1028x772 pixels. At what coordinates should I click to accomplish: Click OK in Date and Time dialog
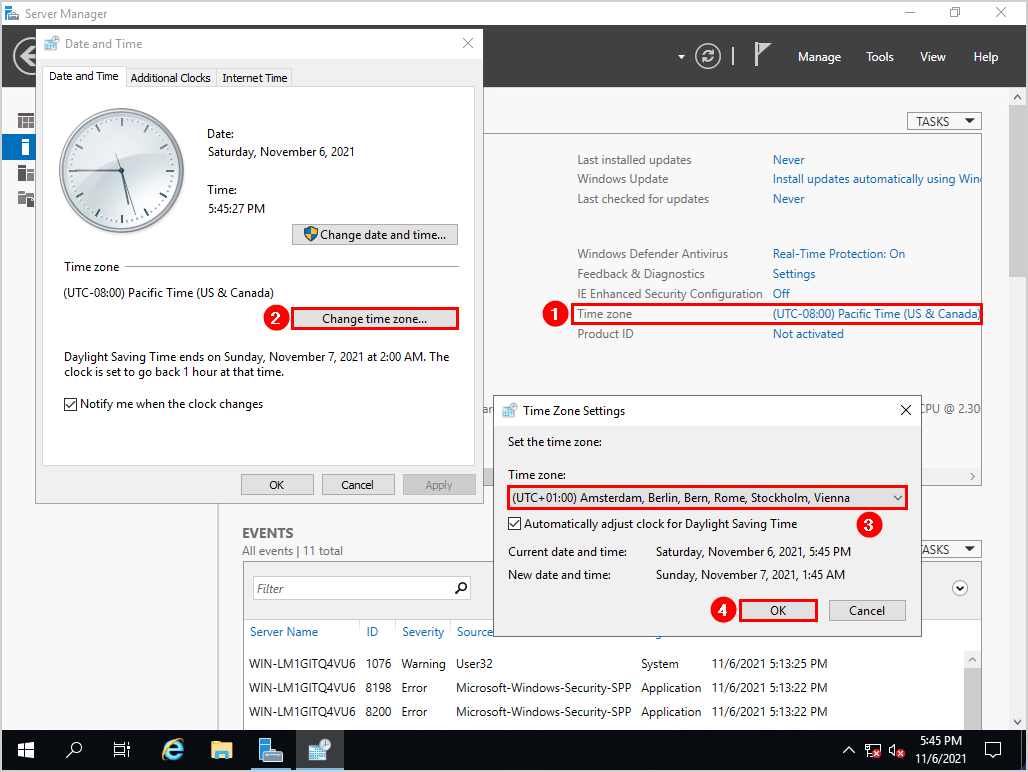(277, 485)
